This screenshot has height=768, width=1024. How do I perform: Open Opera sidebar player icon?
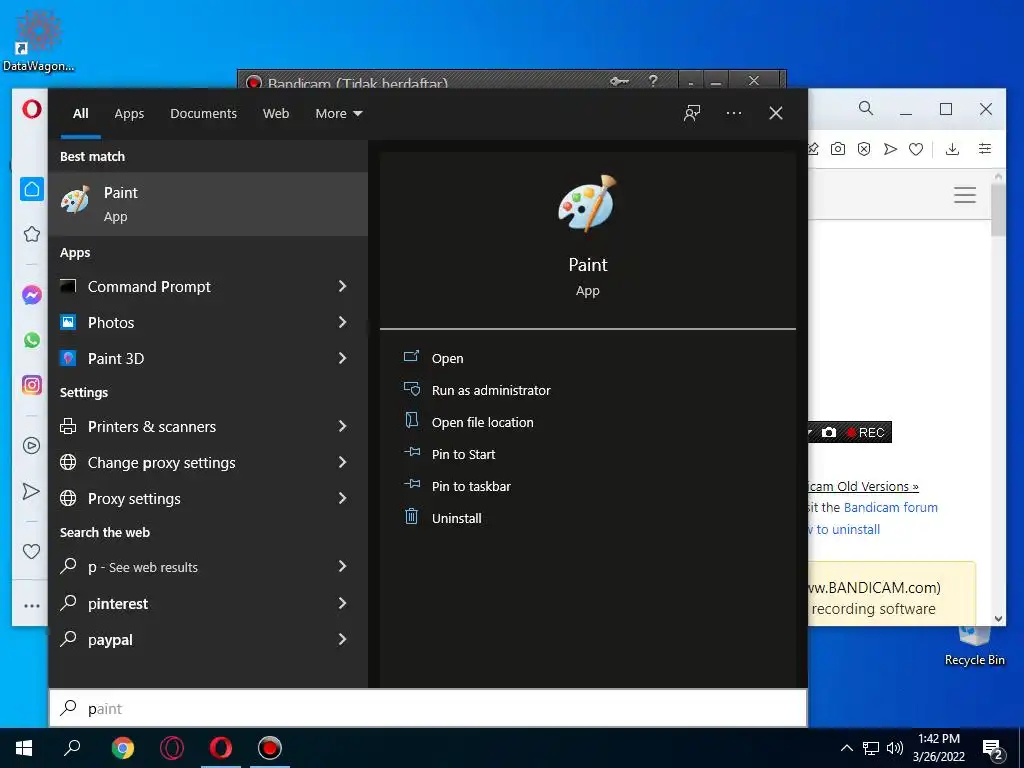[31, 445]
